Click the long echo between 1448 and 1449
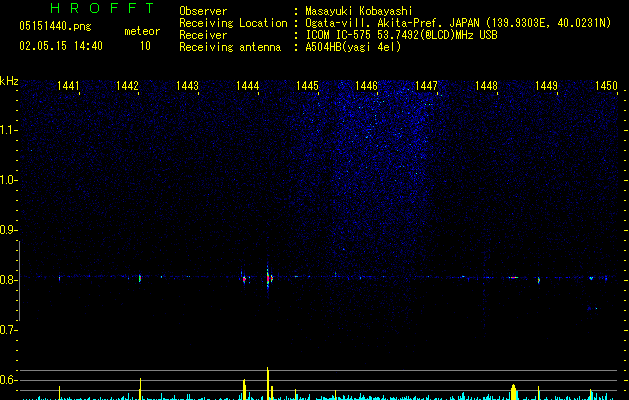Screen dimensions: 629x400 (513, 277)
